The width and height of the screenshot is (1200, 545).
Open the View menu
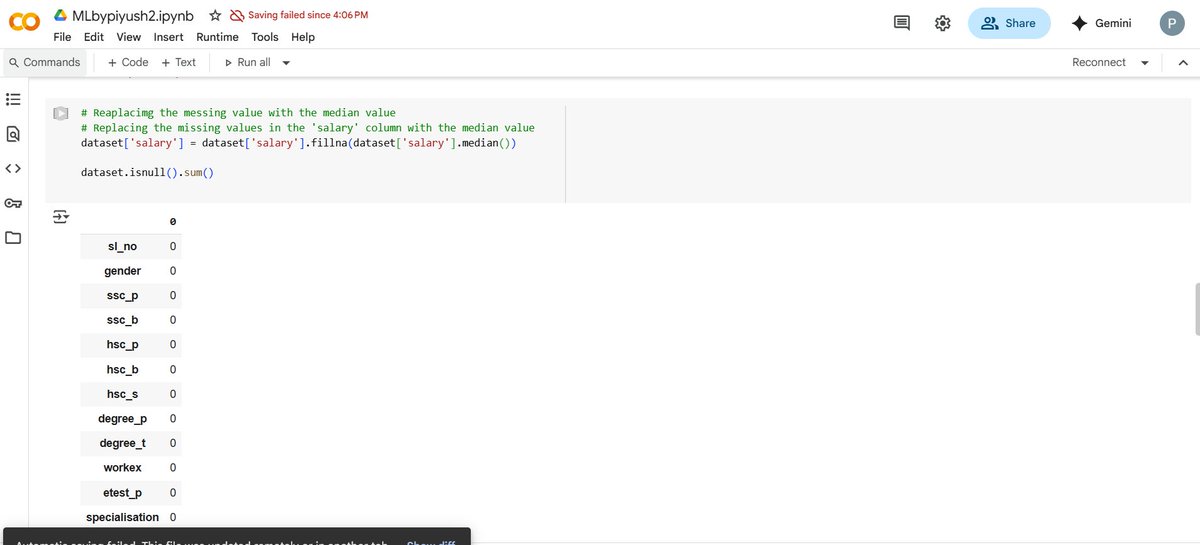pyautogui.click(x=128, y=37)
